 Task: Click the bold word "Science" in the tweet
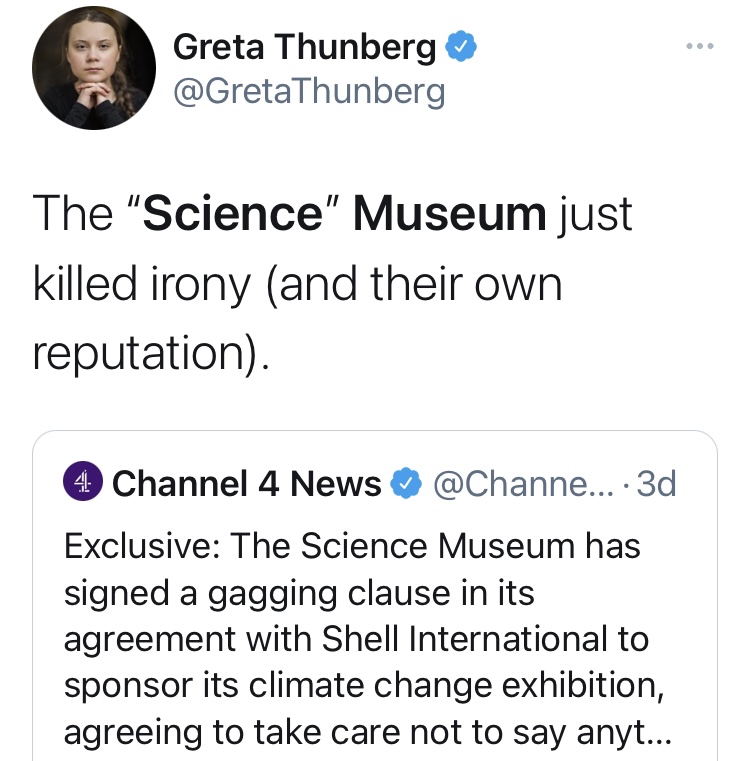(234, 214)
